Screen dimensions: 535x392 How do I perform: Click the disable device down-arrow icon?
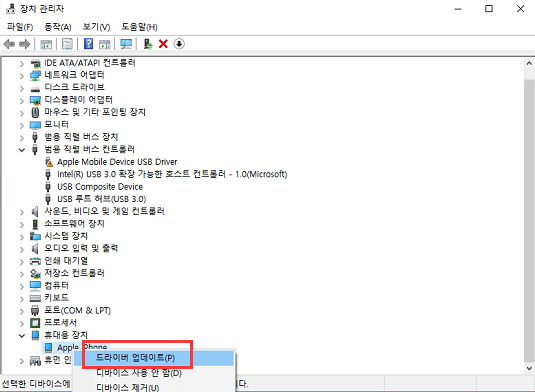179,44
